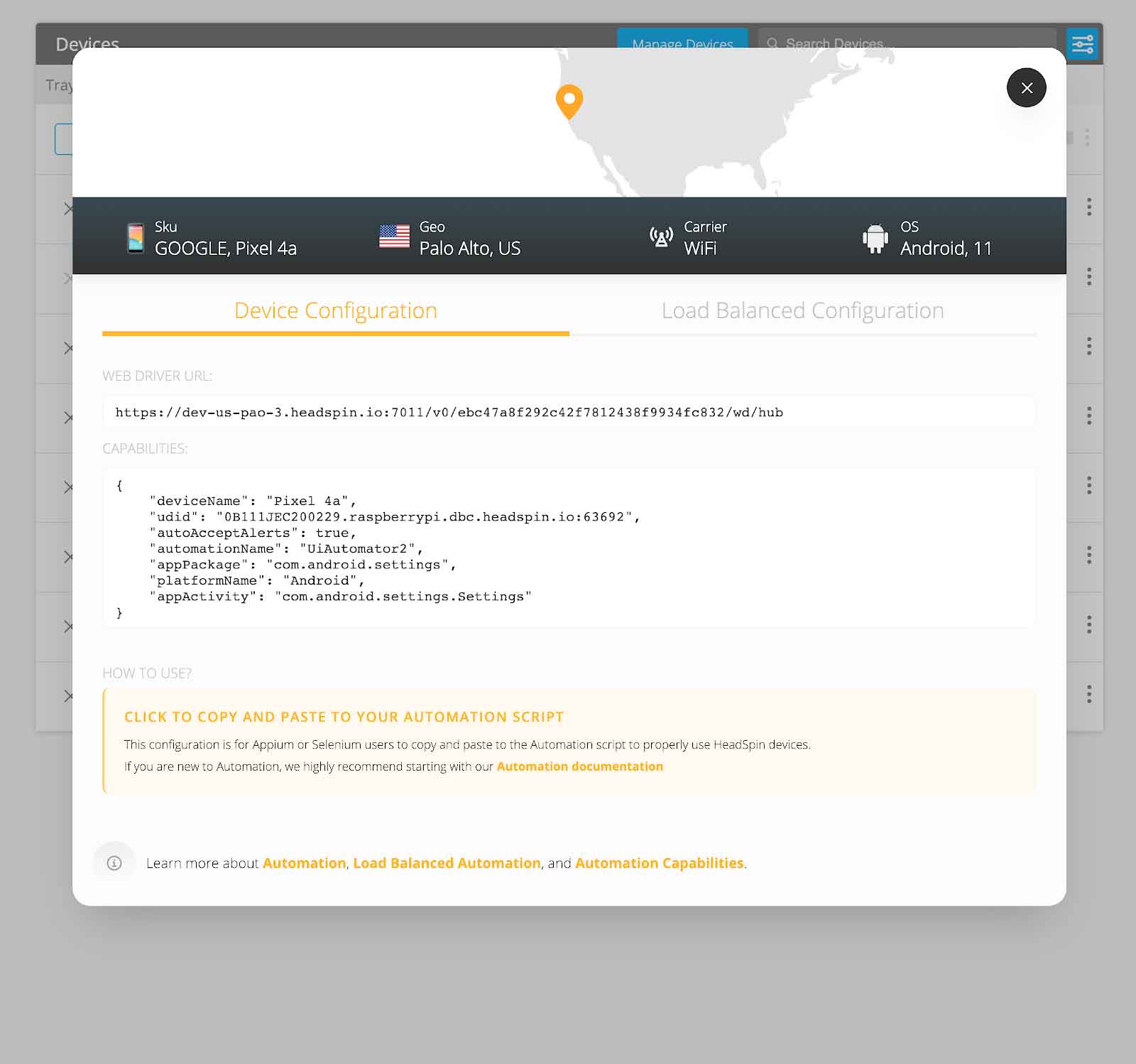Viewport: 1136px width, 1064px height.
Task: Click the "automationName": "UiAutomator2" line
Action: coord(286,548)
